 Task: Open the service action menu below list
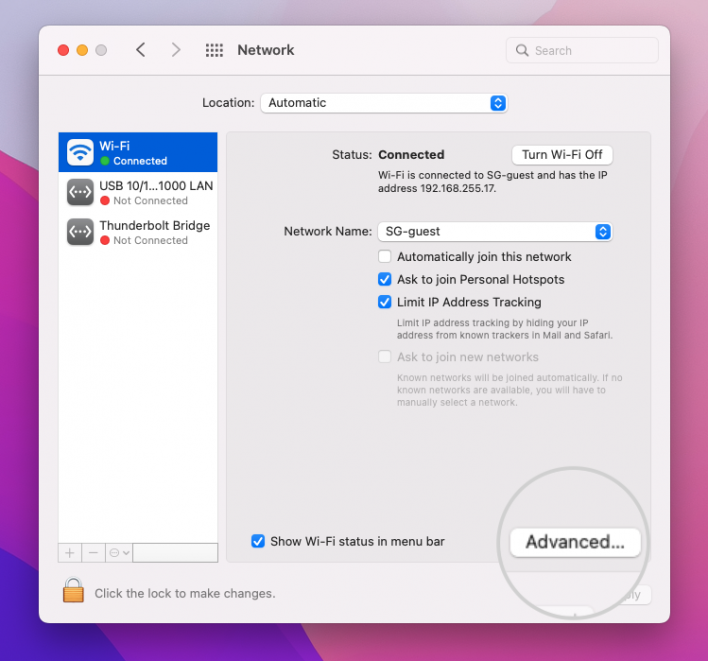tap(119, 553)
